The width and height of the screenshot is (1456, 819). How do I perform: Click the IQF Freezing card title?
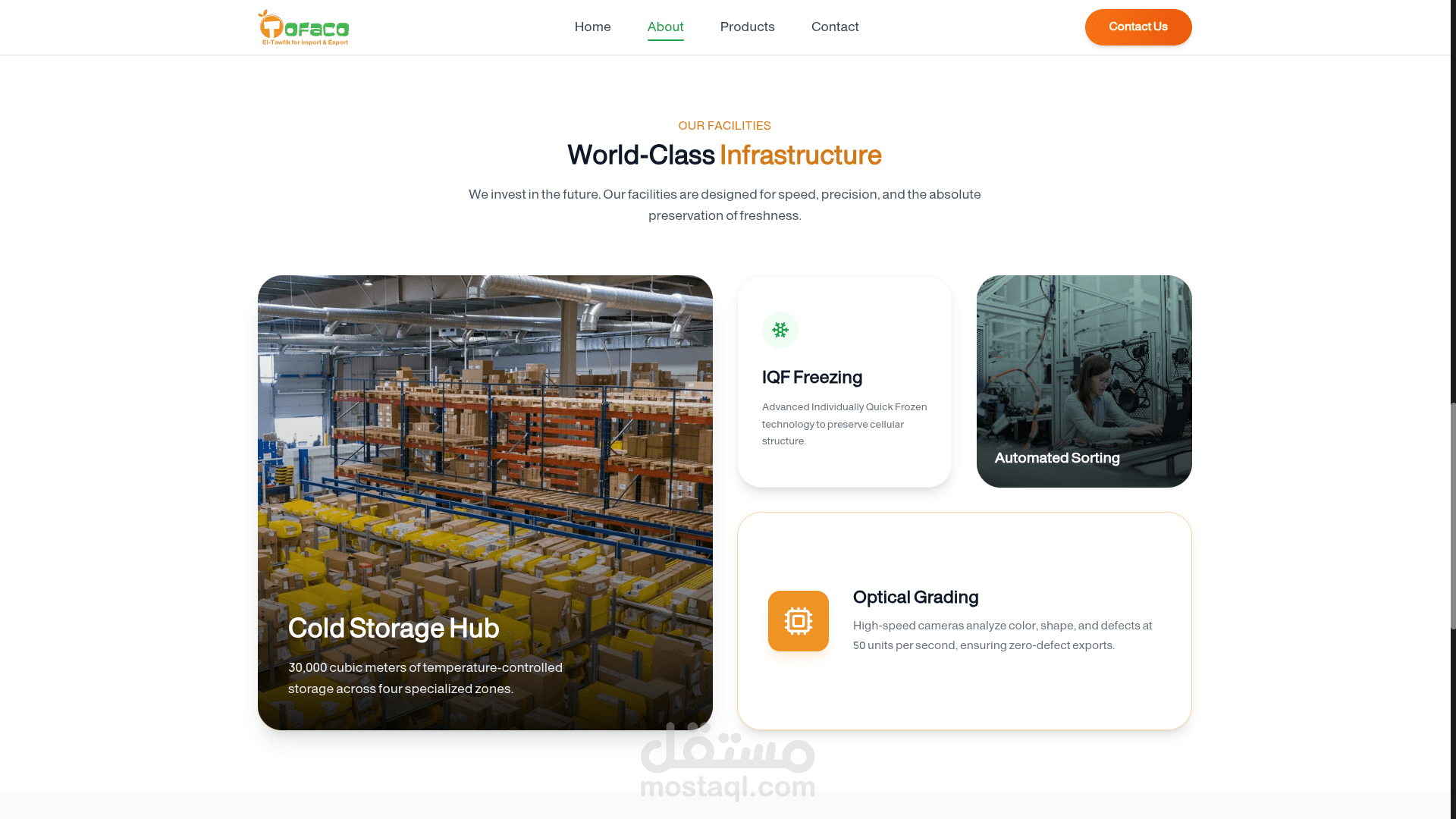pyautogui.click(x=812, y=378)
